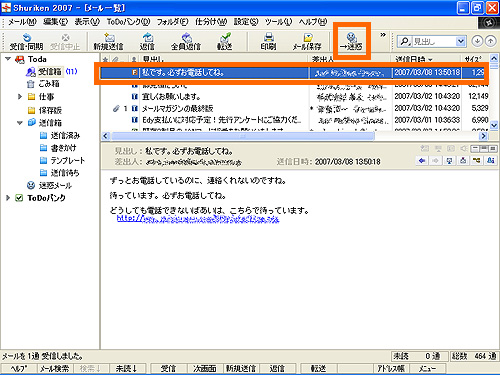500x375 pixels.
Task: Click the 新規送信 new mail toolbar icon
Action: 108,42
